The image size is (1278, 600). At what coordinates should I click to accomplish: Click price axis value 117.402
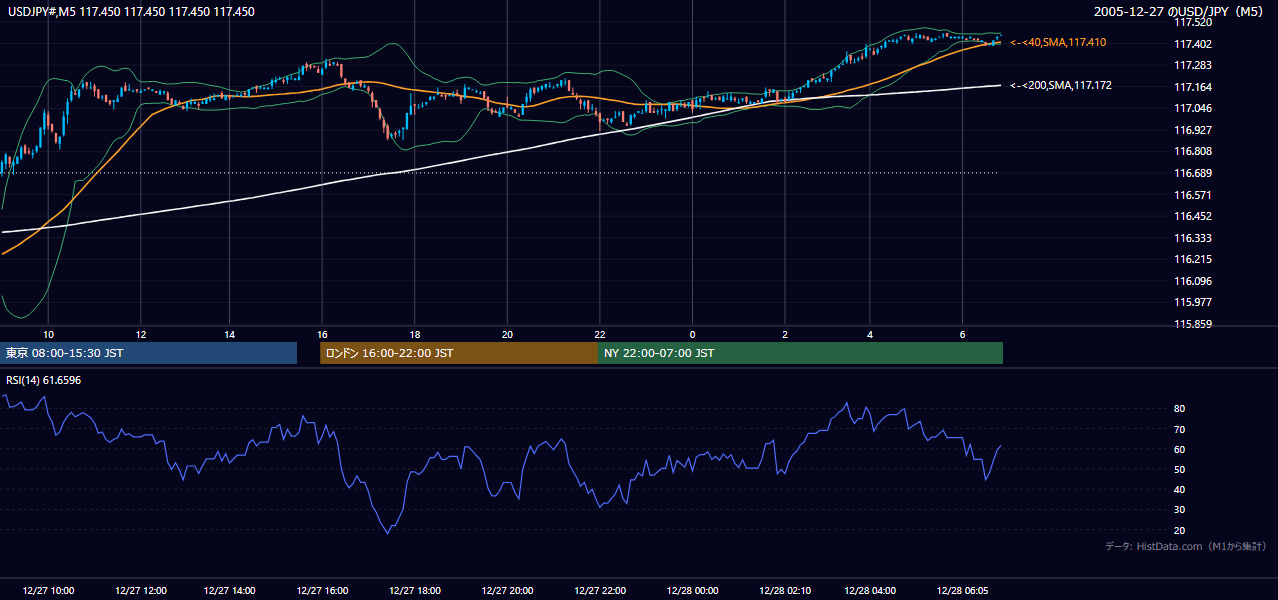1193,44
